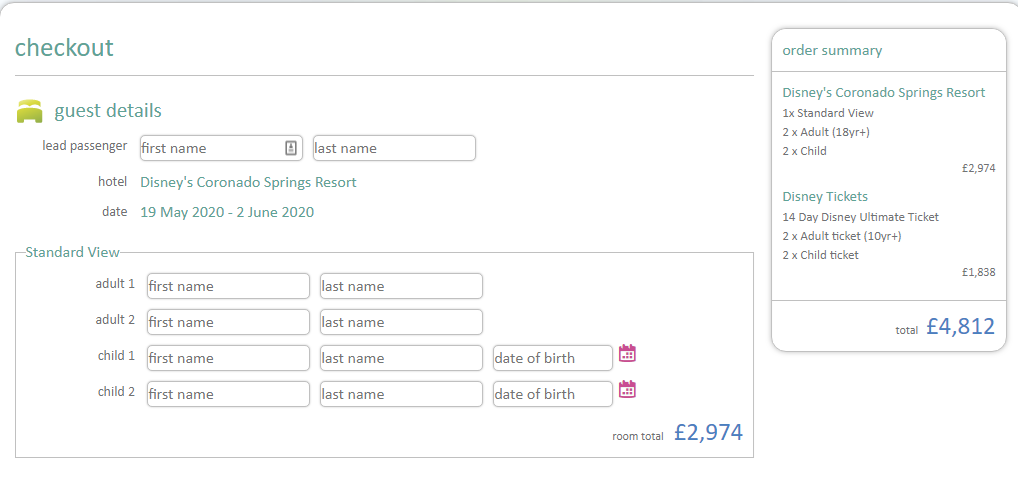Focus child 1 first name input
Screen dimensions: 1018x484
click(228, 358)
